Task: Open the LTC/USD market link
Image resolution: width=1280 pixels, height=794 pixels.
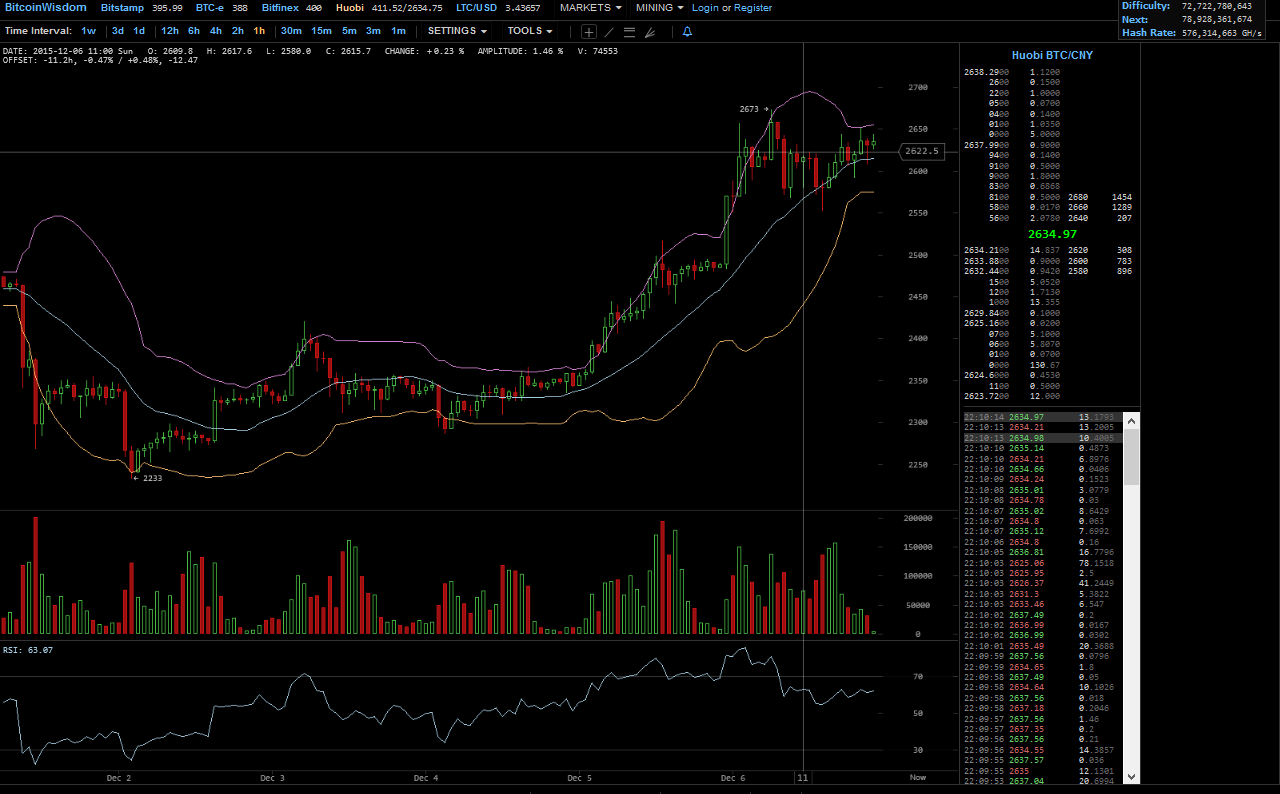Action: click(x=478, y=7)
